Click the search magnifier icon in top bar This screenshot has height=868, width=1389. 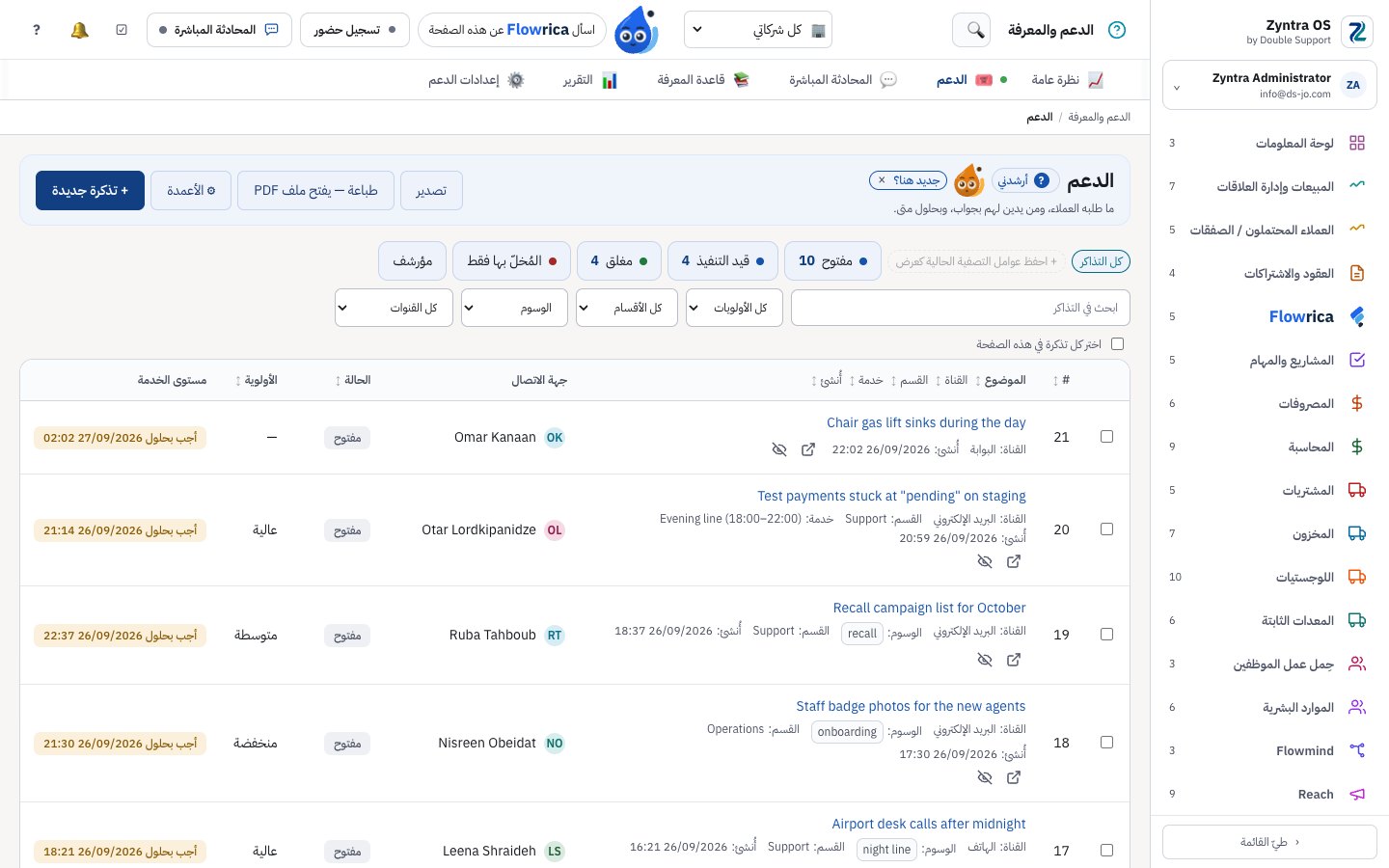[x=971, y=30]
